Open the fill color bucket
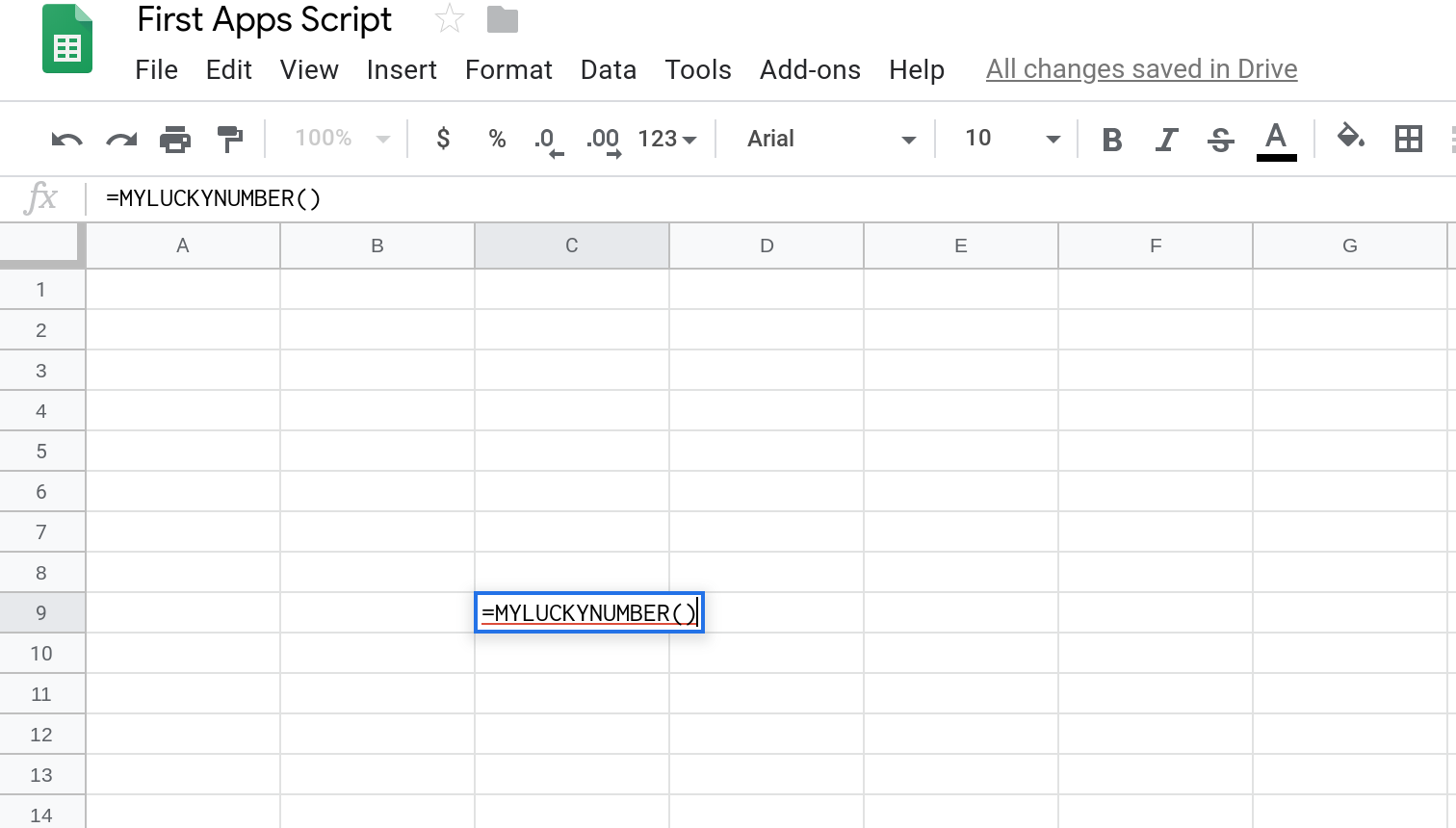 tap(1351, 138)
